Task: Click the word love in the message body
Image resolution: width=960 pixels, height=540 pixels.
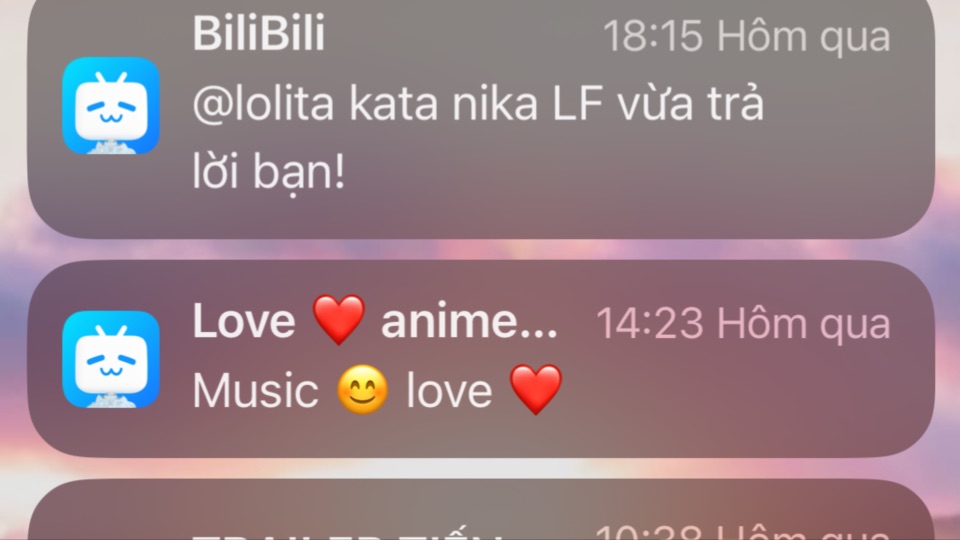Action: (x=449, y=391)
